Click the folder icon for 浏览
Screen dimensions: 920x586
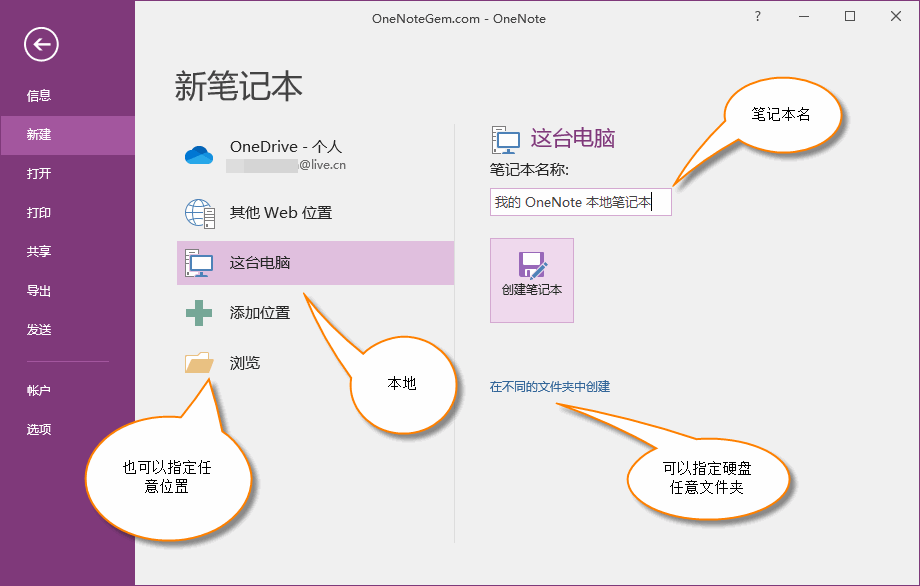click(199, 363)
